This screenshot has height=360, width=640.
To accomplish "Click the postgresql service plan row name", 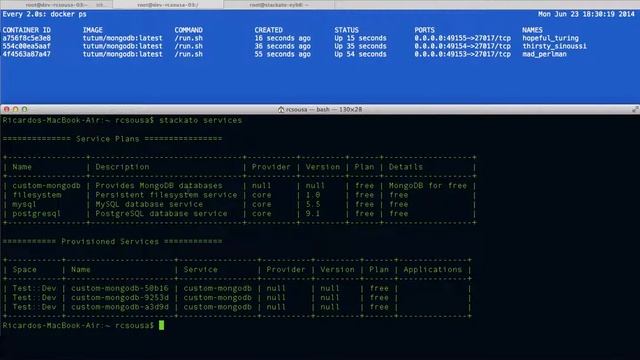I will (37, 214).
